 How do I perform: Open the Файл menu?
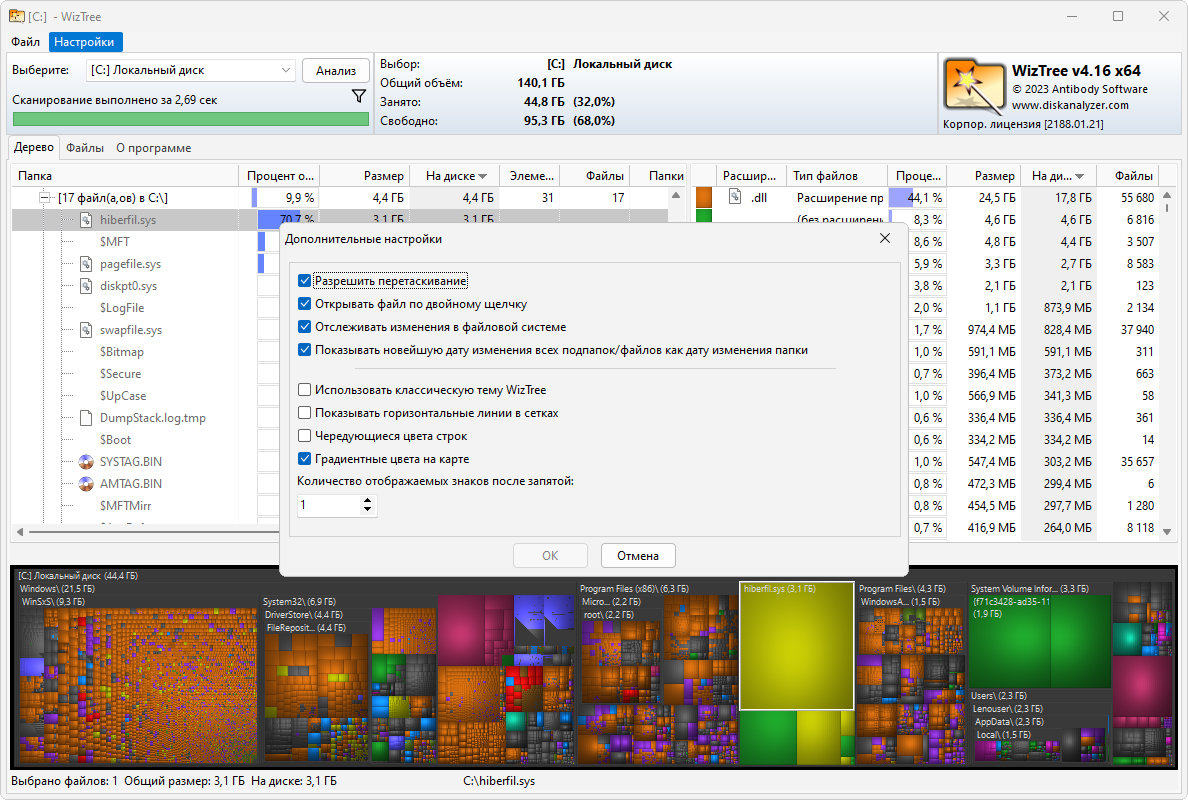point(25,42)
